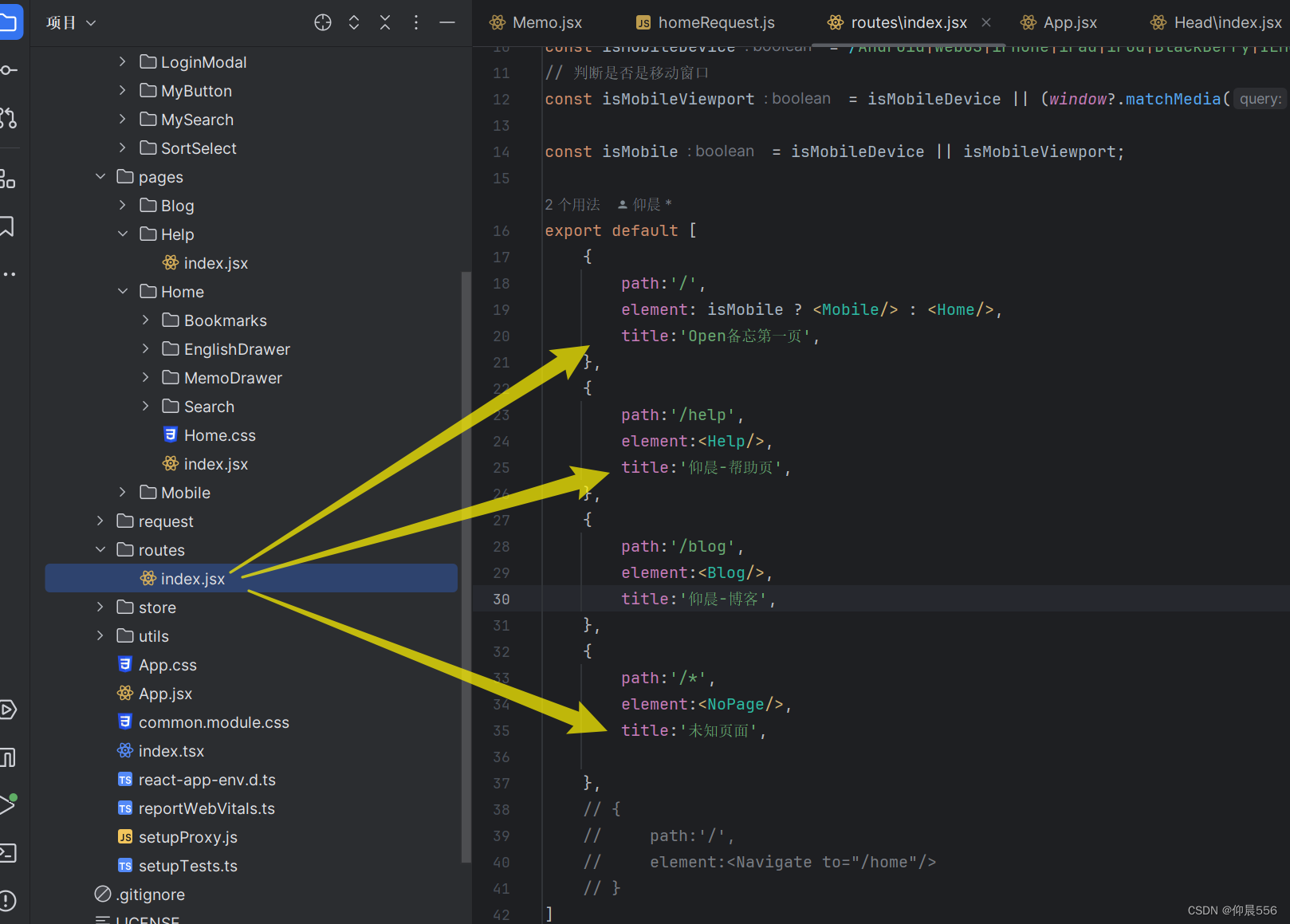Click the expand all tree icon
The width and height of the screenshot is (1290, 924).
354,22
